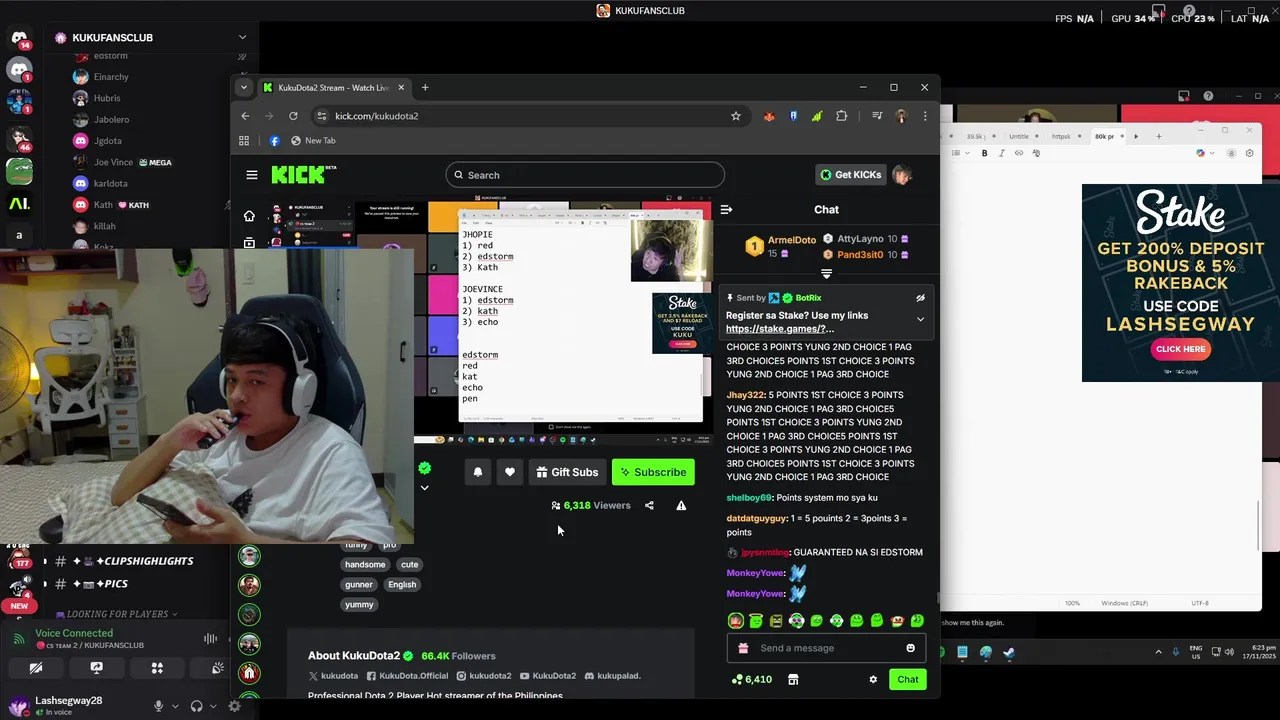
Task: Expand leaderboard arrow below ArmelDoto
Action: [826, 274]
